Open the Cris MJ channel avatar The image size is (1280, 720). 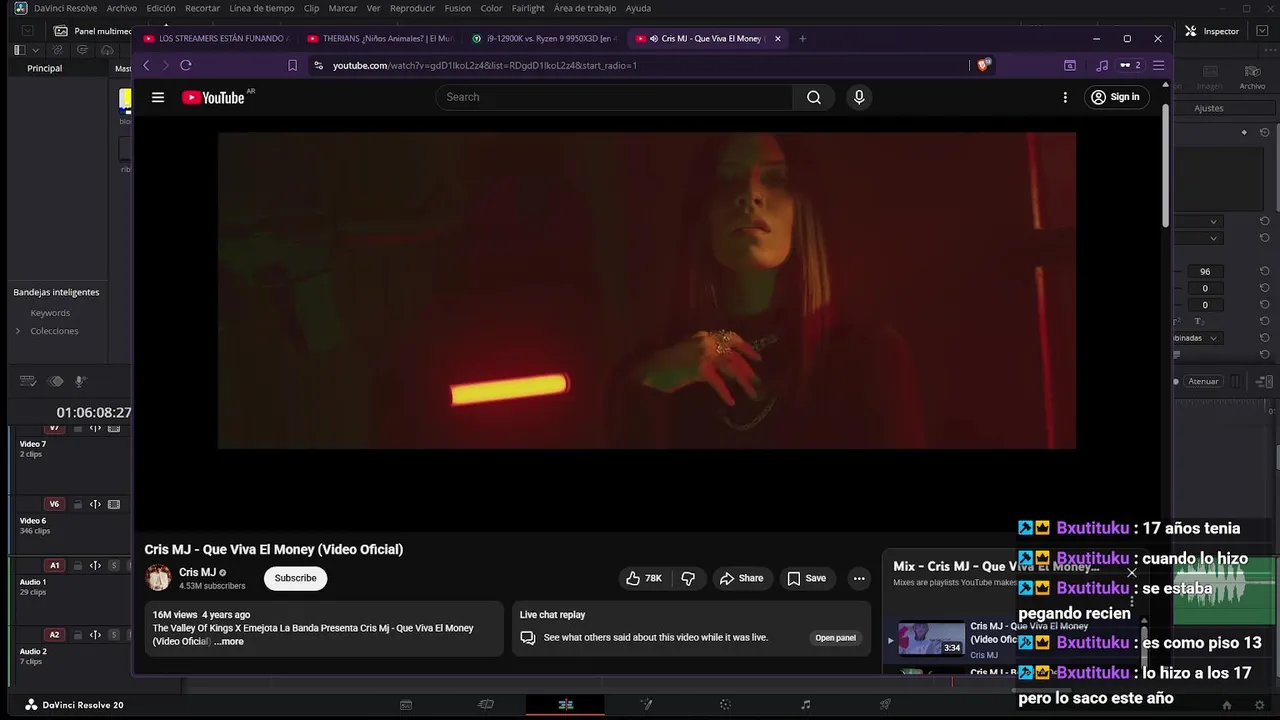[x=158, y=577]
